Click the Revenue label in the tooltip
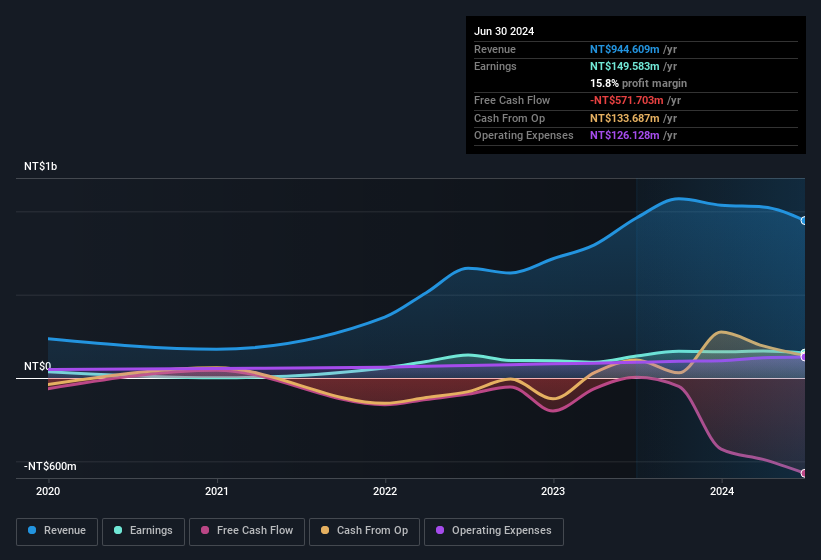Screen dimensions: 821x560 (x=495, y=49)
